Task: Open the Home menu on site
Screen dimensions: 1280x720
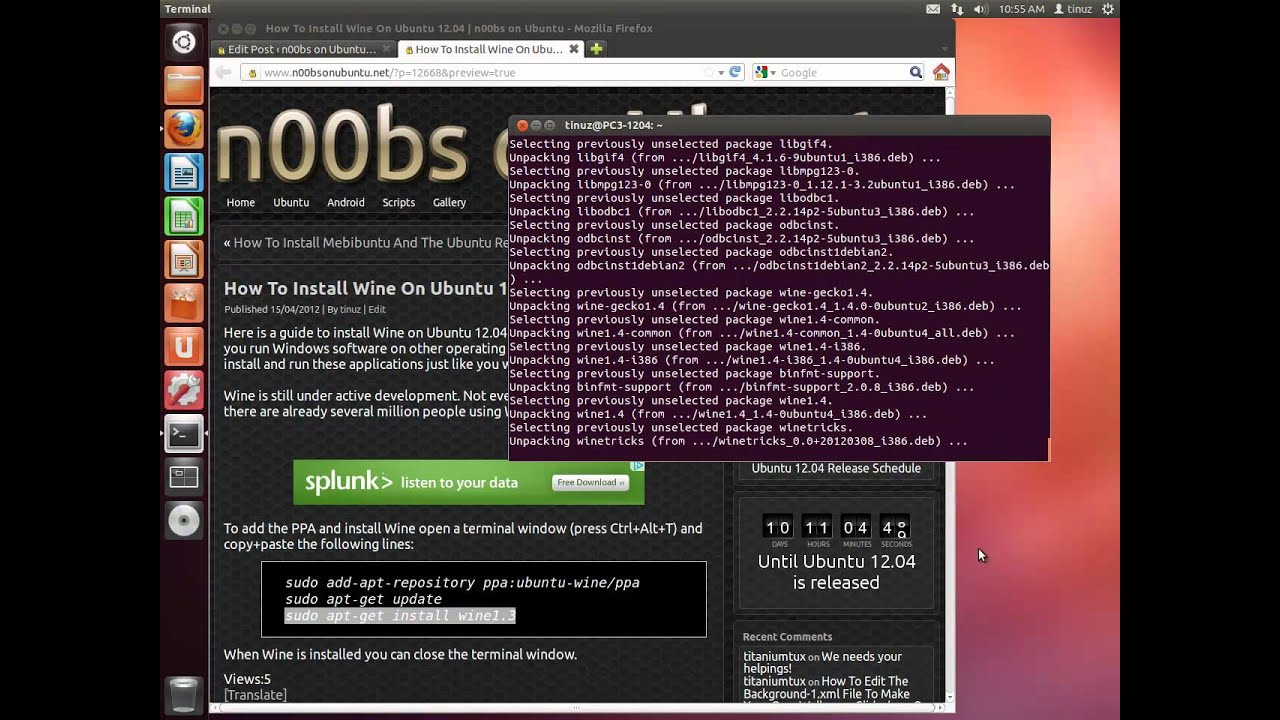Action: pos(241,202)
